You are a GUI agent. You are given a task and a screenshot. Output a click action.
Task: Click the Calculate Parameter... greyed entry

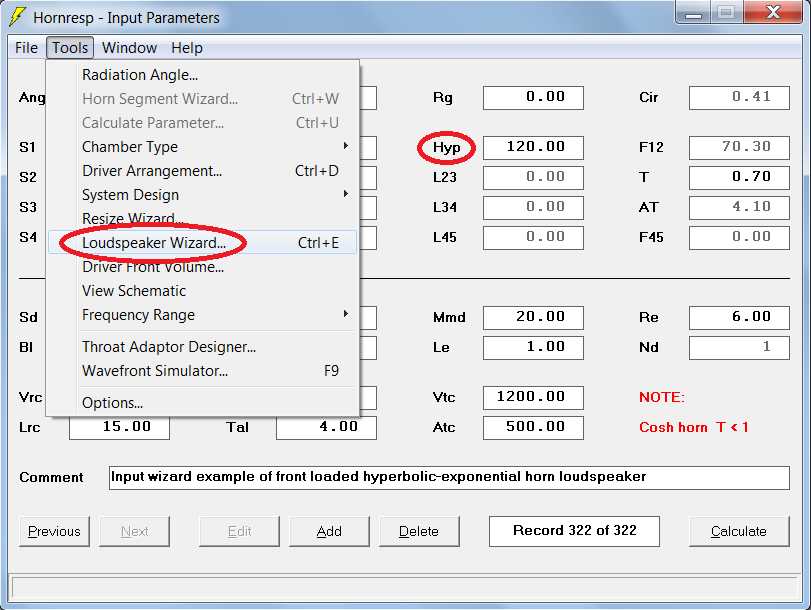(x=202, y=123)
